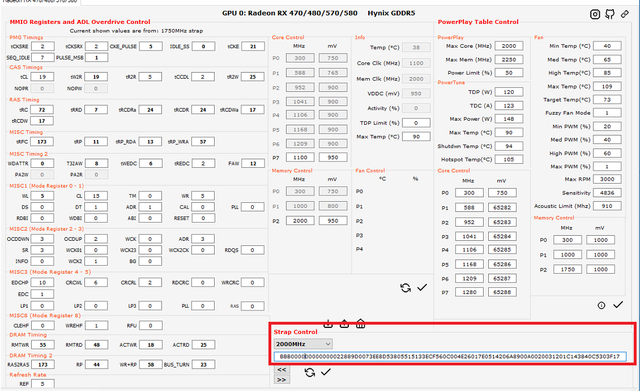
Task: Select the Shutdwn Temp field
Action: 509,146
